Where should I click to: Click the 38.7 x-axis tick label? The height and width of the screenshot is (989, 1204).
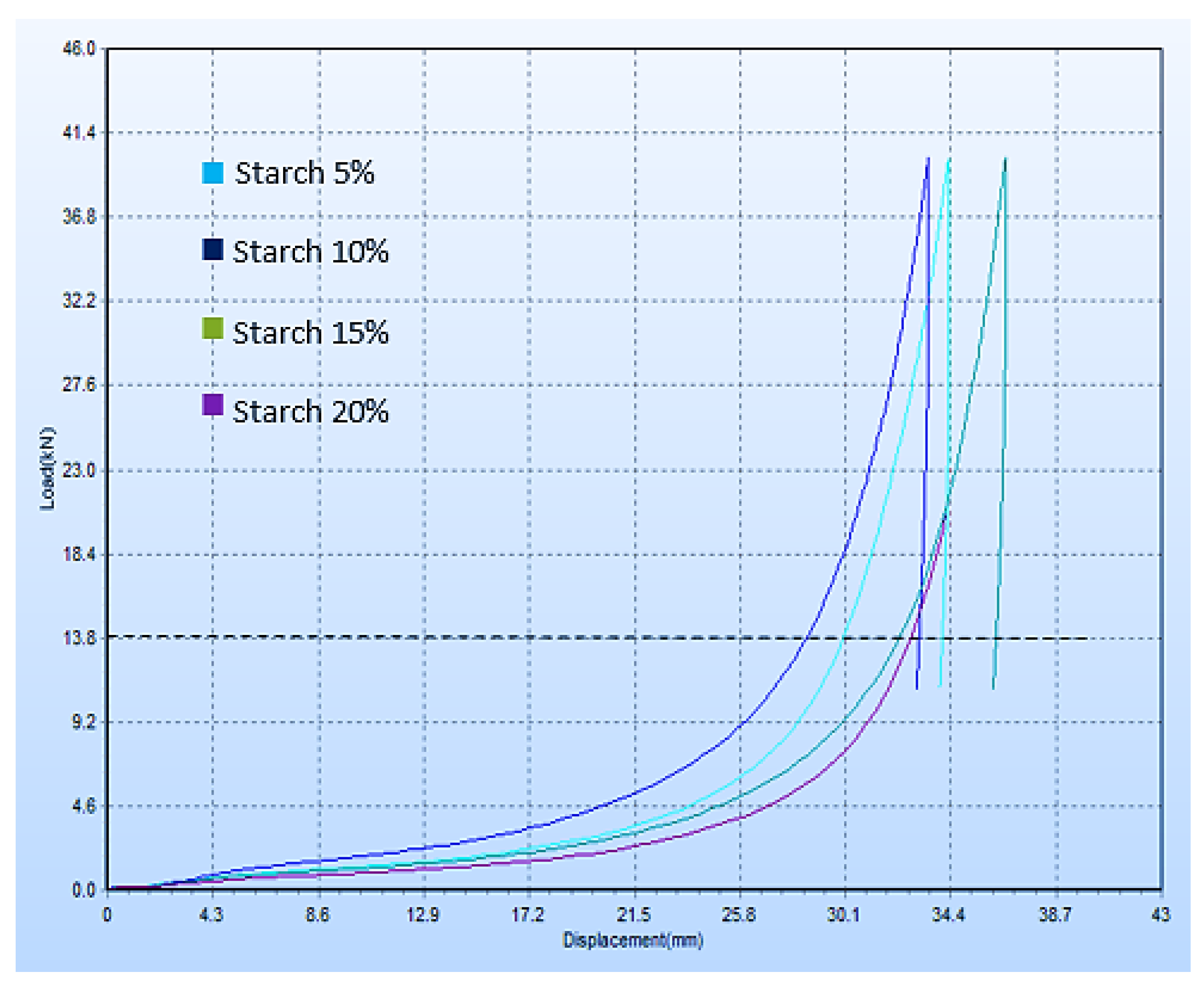pyautogui.click(x=1055, y=915)
